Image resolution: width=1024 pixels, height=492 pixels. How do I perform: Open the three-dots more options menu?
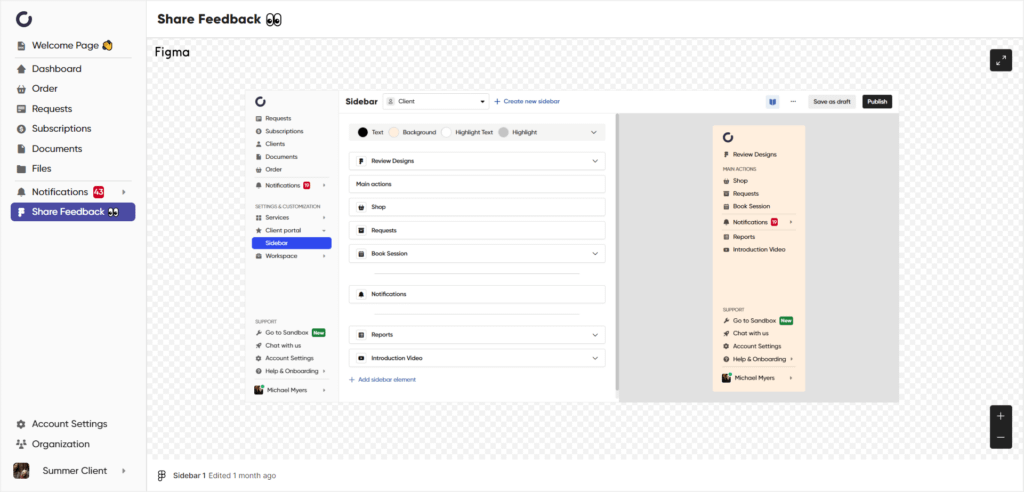tap(793, 101)
